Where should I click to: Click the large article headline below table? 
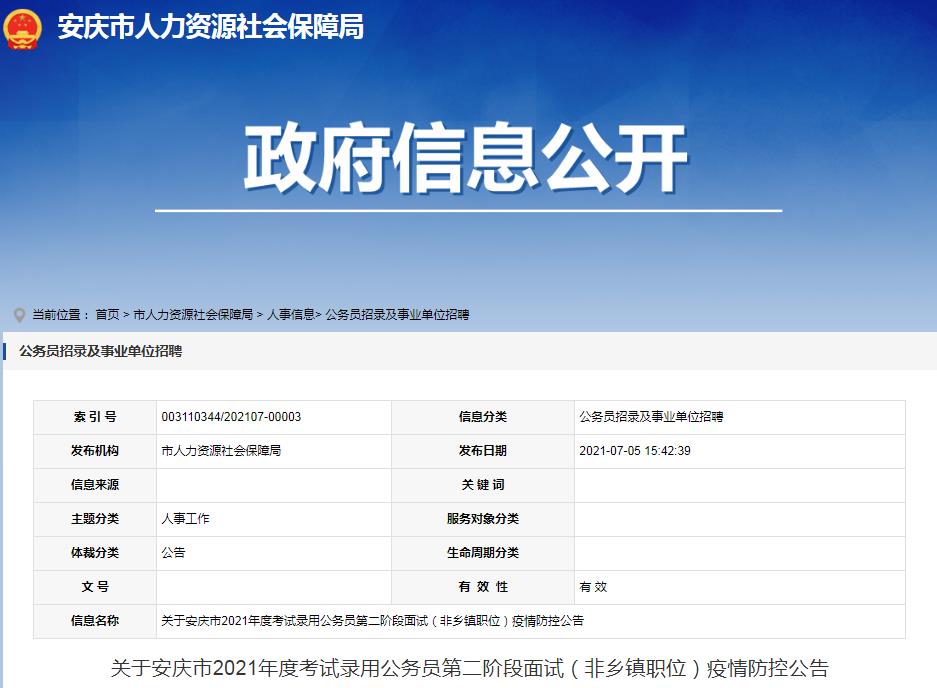point(469,668)
